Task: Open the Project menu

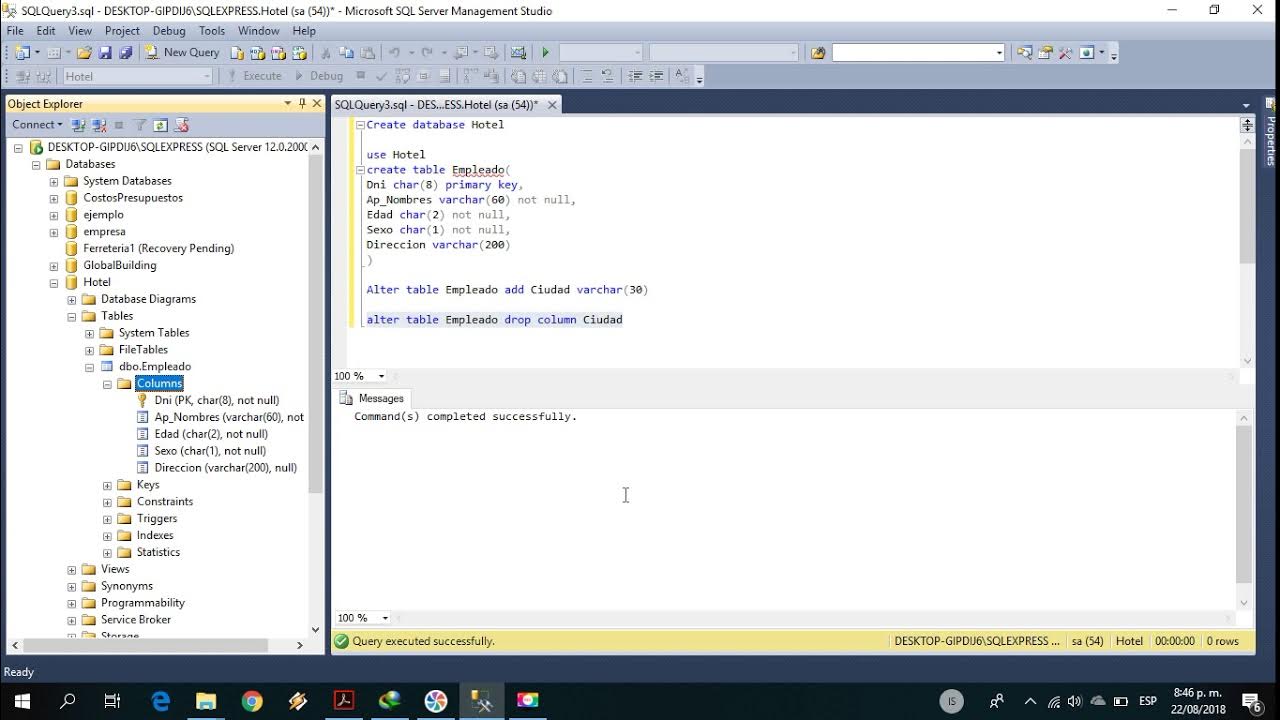Action: (x=122, y=31)
